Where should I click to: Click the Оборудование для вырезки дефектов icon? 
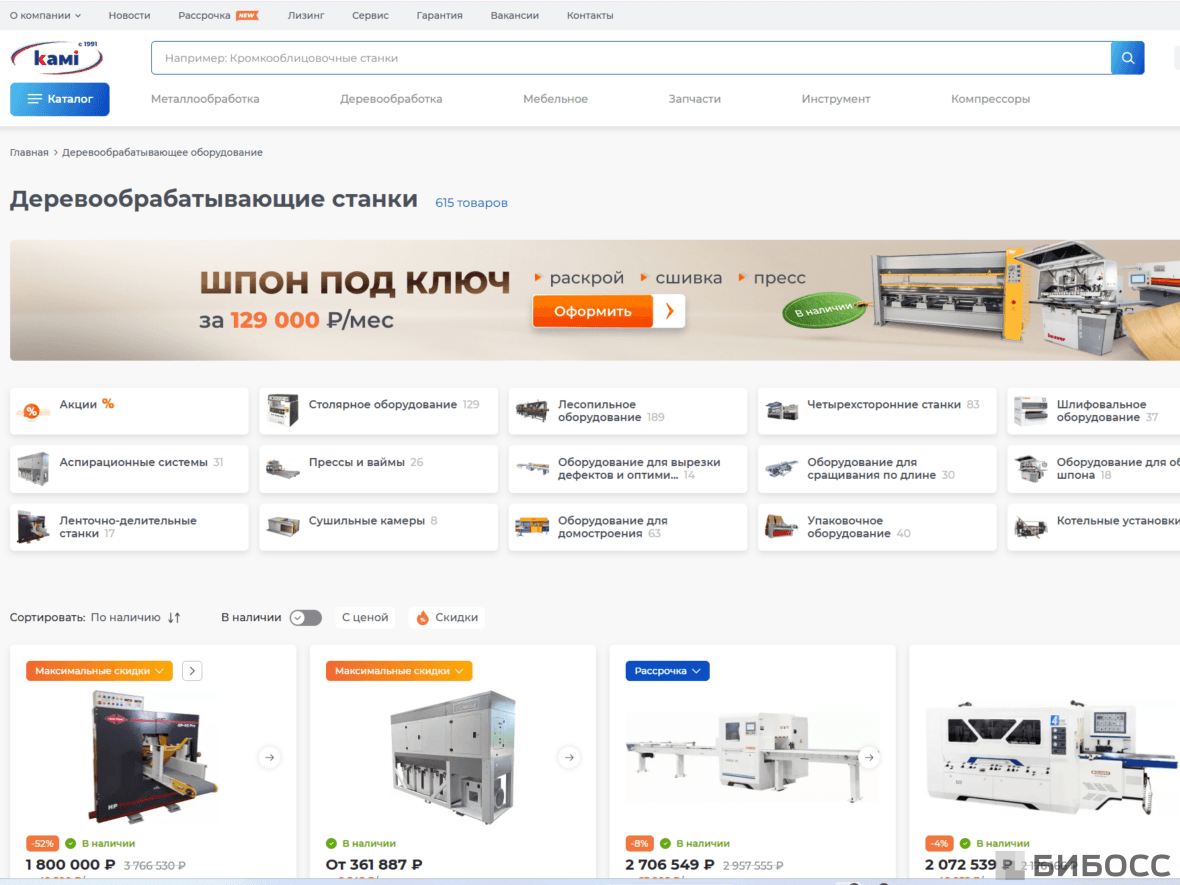coord(532,469)
